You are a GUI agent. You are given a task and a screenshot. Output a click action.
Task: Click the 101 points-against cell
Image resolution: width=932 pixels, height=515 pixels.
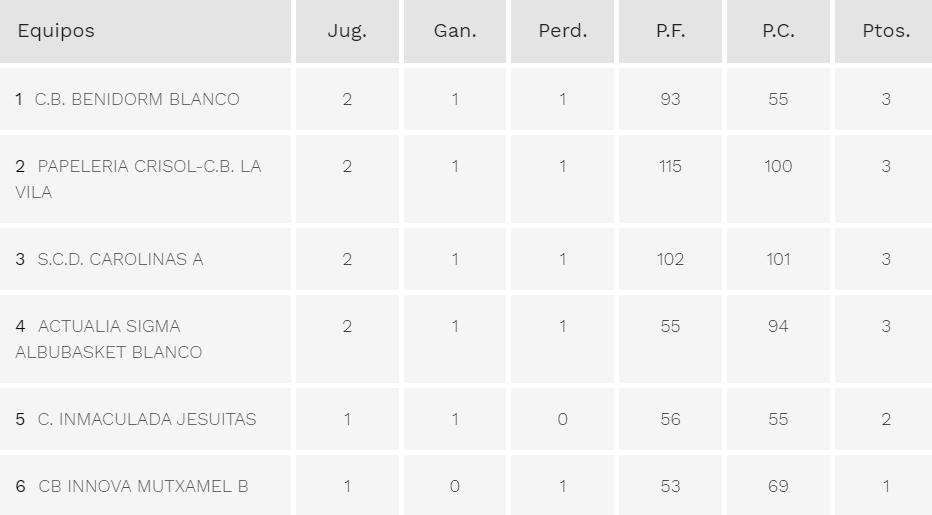pos(778,259)
